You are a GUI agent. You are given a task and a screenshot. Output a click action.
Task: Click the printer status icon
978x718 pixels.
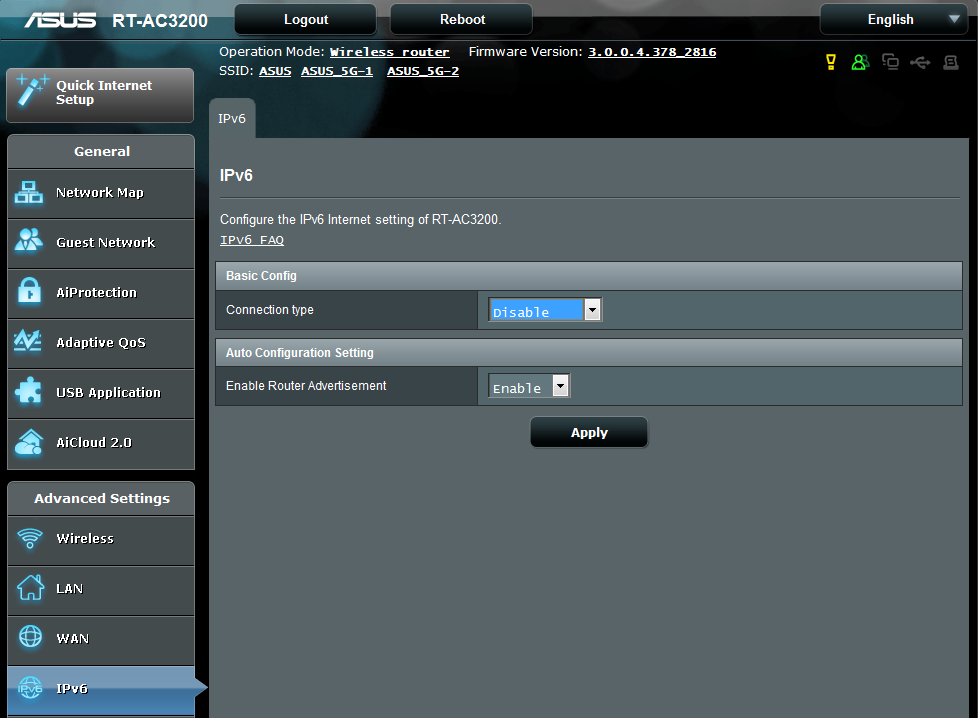[x=951, y=62]
